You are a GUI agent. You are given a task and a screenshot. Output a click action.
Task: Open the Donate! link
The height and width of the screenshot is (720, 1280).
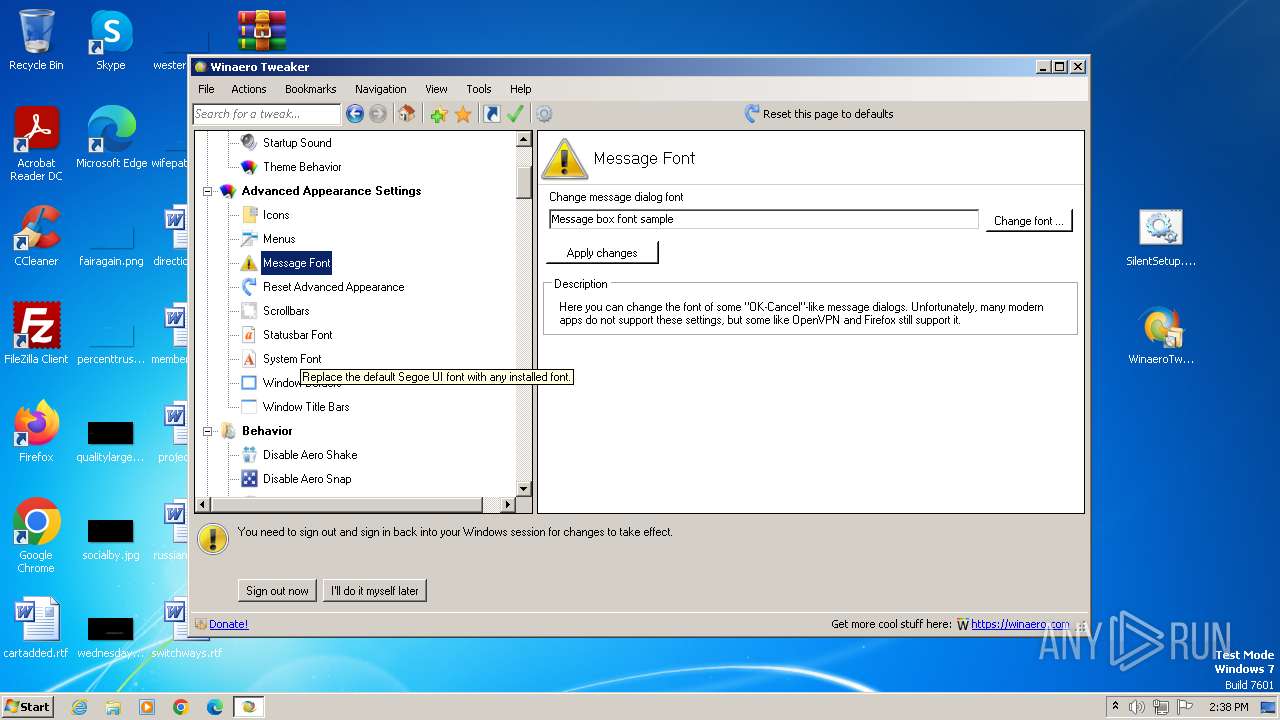click(228, 624)
